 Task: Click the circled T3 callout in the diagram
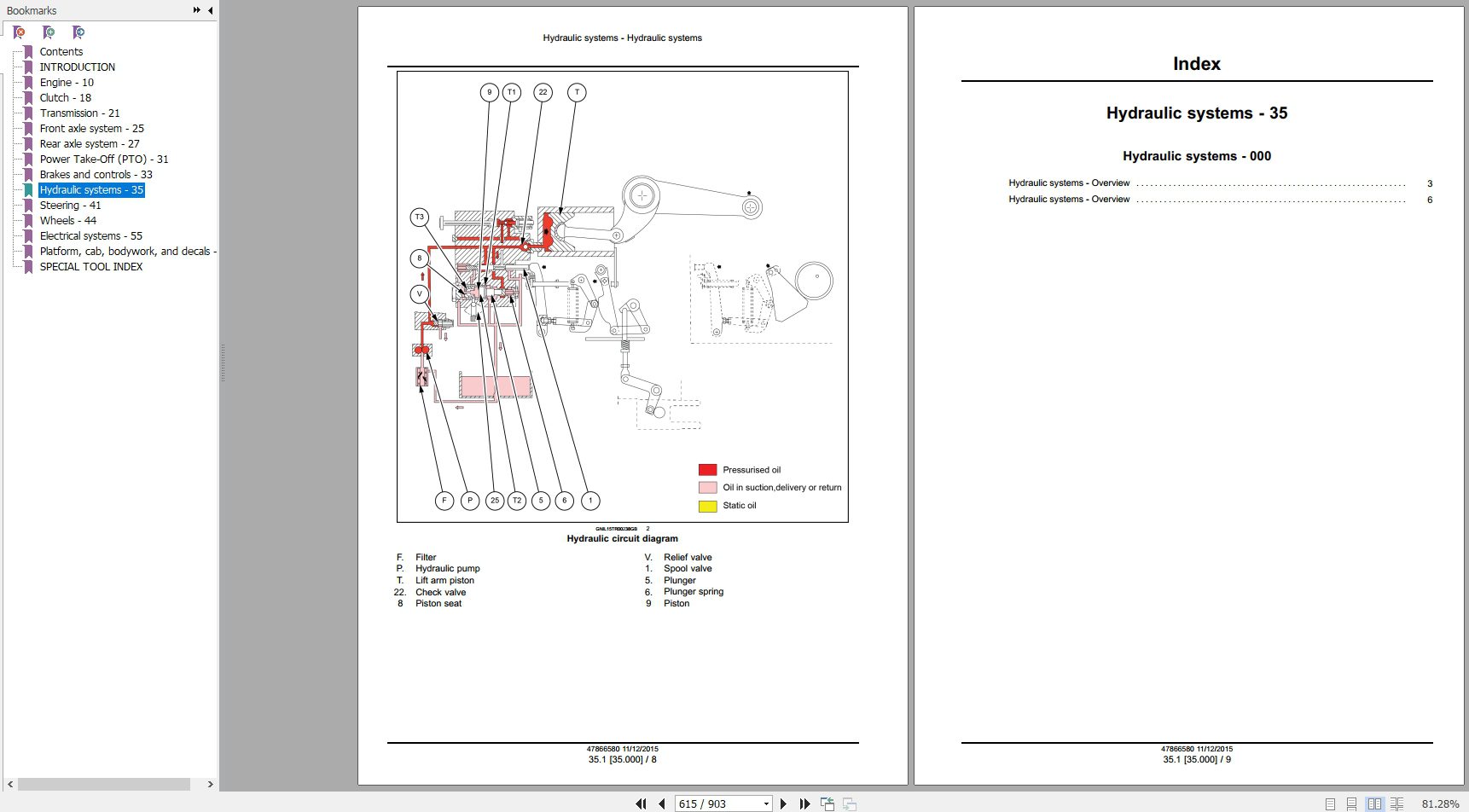pos(419,217)
